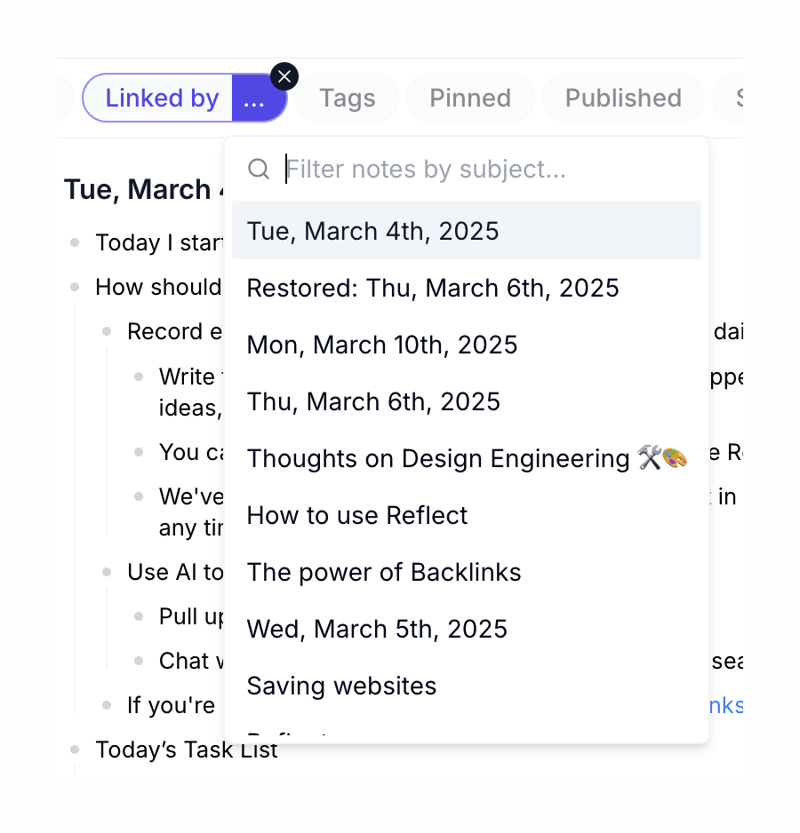800x833 pixels.
Task: Toggle the Published filter
Action: click(622, 98)
